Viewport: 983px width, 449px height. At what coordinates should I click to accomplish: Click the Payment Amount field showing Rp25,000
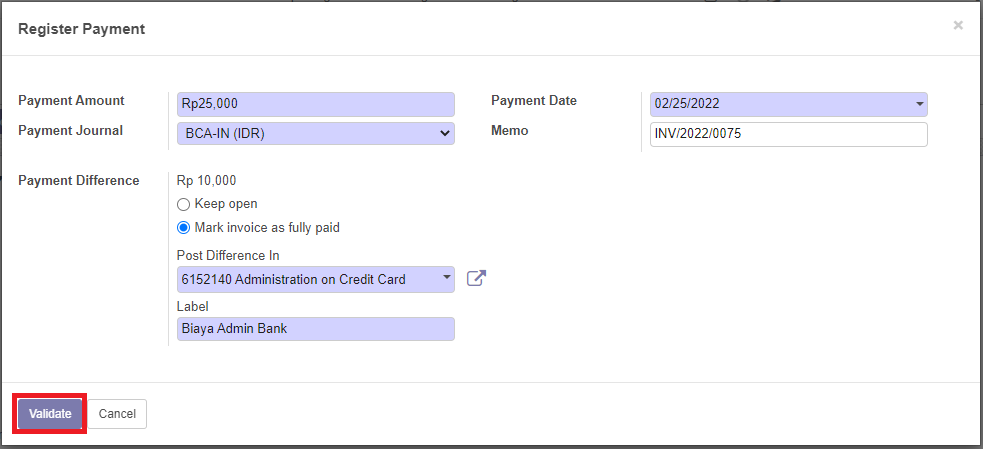click(315, 104)
